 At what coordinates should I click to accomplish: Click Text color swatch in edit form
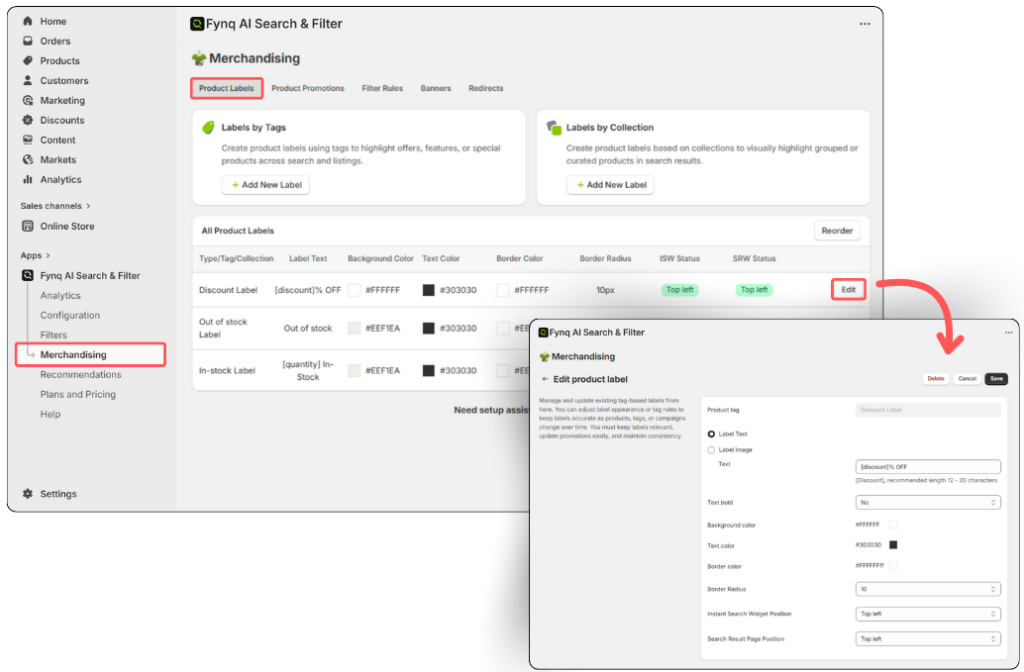[893, 545]
